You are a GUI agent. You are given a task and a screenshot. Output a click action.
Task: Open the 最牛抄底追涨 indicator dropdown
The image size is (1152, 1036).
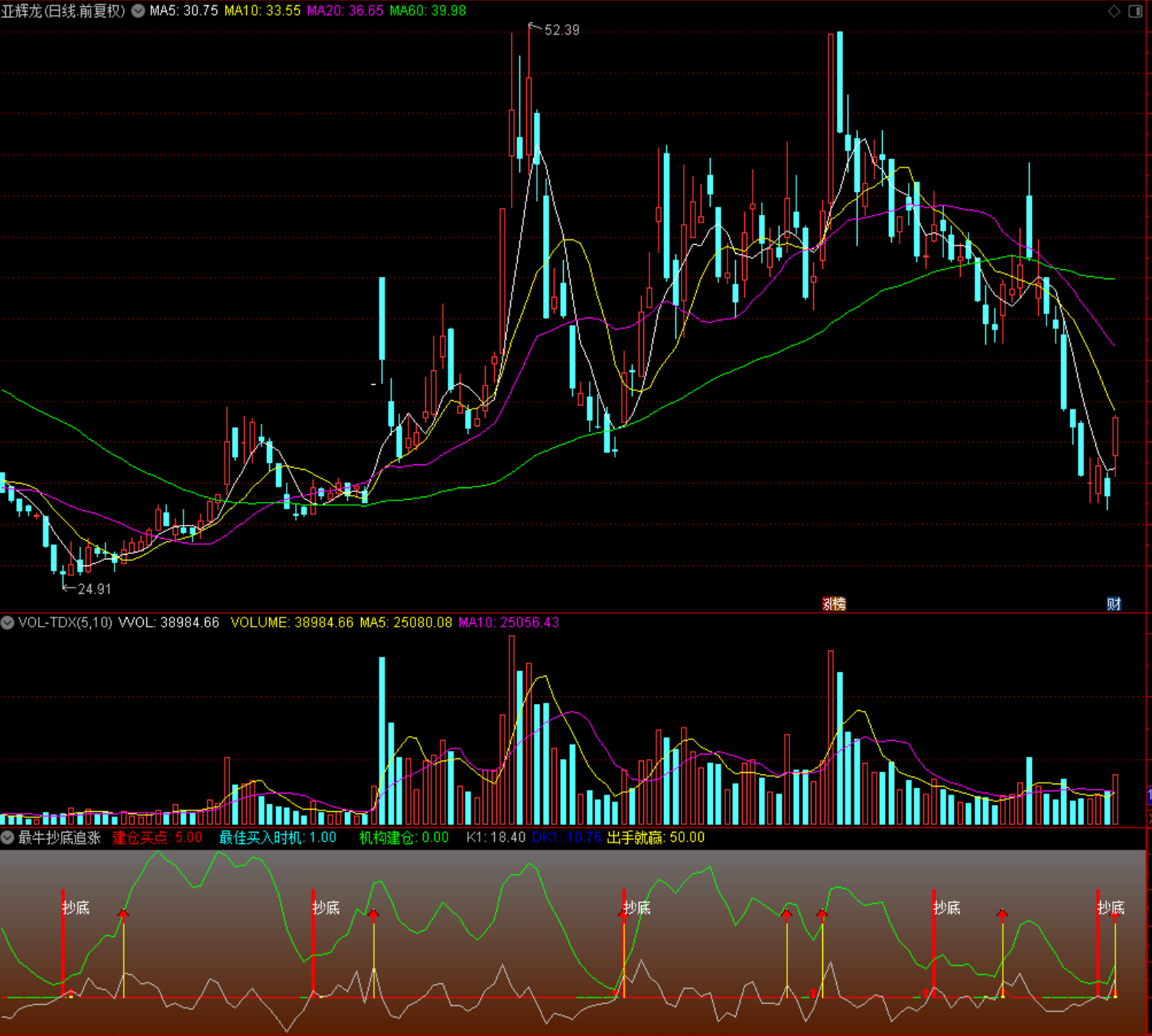click(8, 838)
